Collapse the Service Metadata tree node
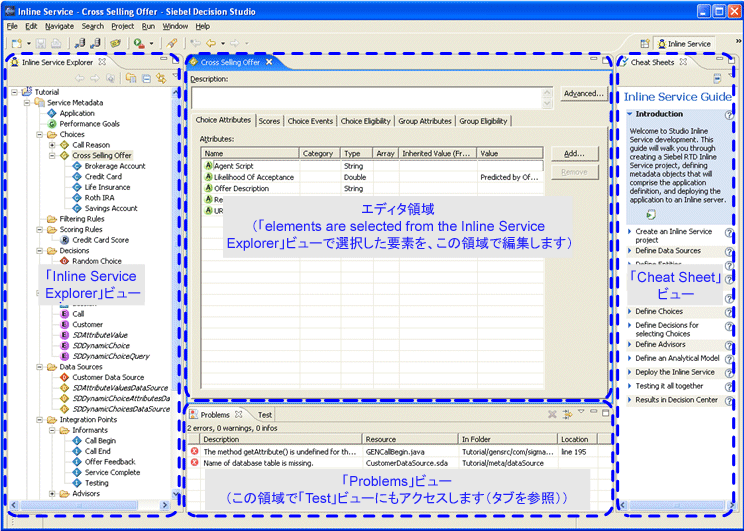 (27, 102)
